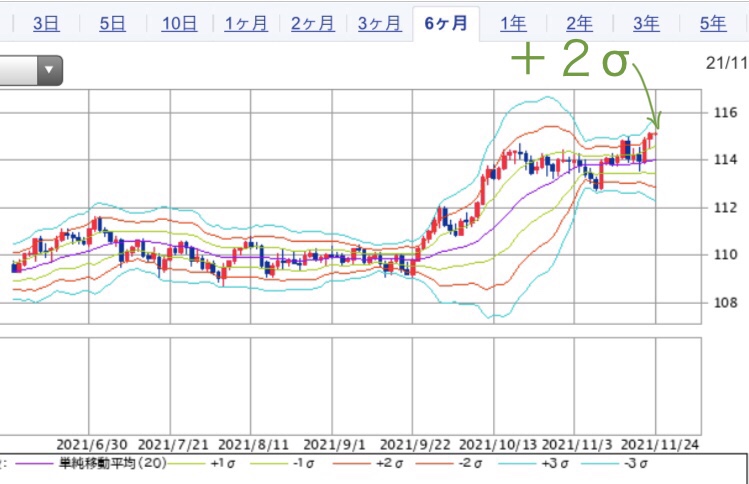The image size is (749, 484).
Task: Click the 2021/11/24 date label
Action: (660, 445)
